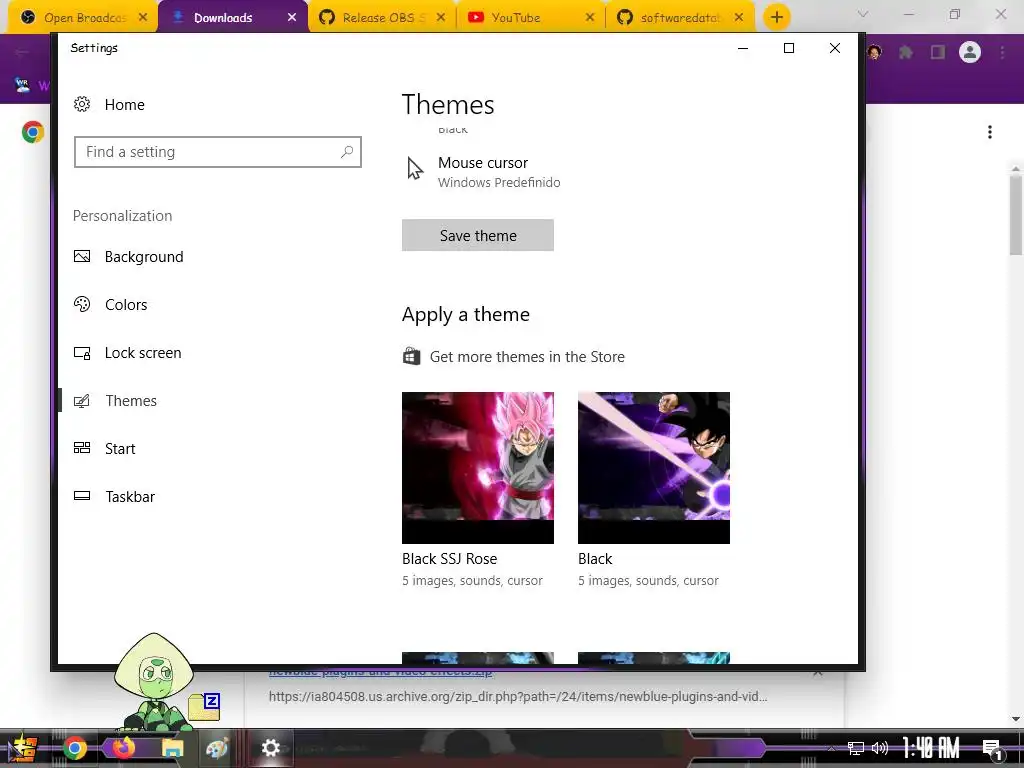The height and width of the screenshot is (768, 1024).
Task: Click network icon in system tray
Action: (855, 748)
